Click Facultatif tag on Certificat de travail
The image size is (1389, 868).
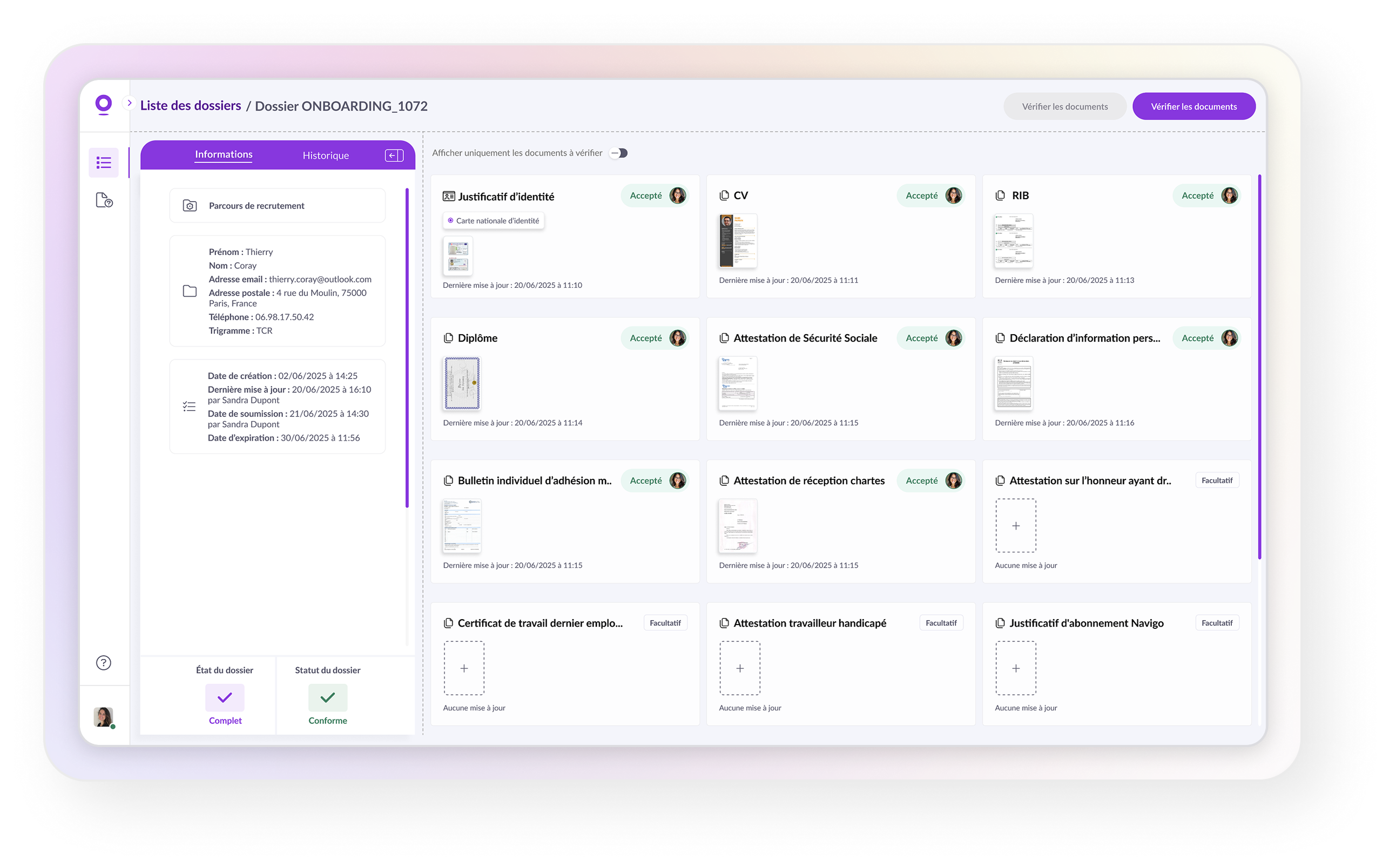pos(665,623)
